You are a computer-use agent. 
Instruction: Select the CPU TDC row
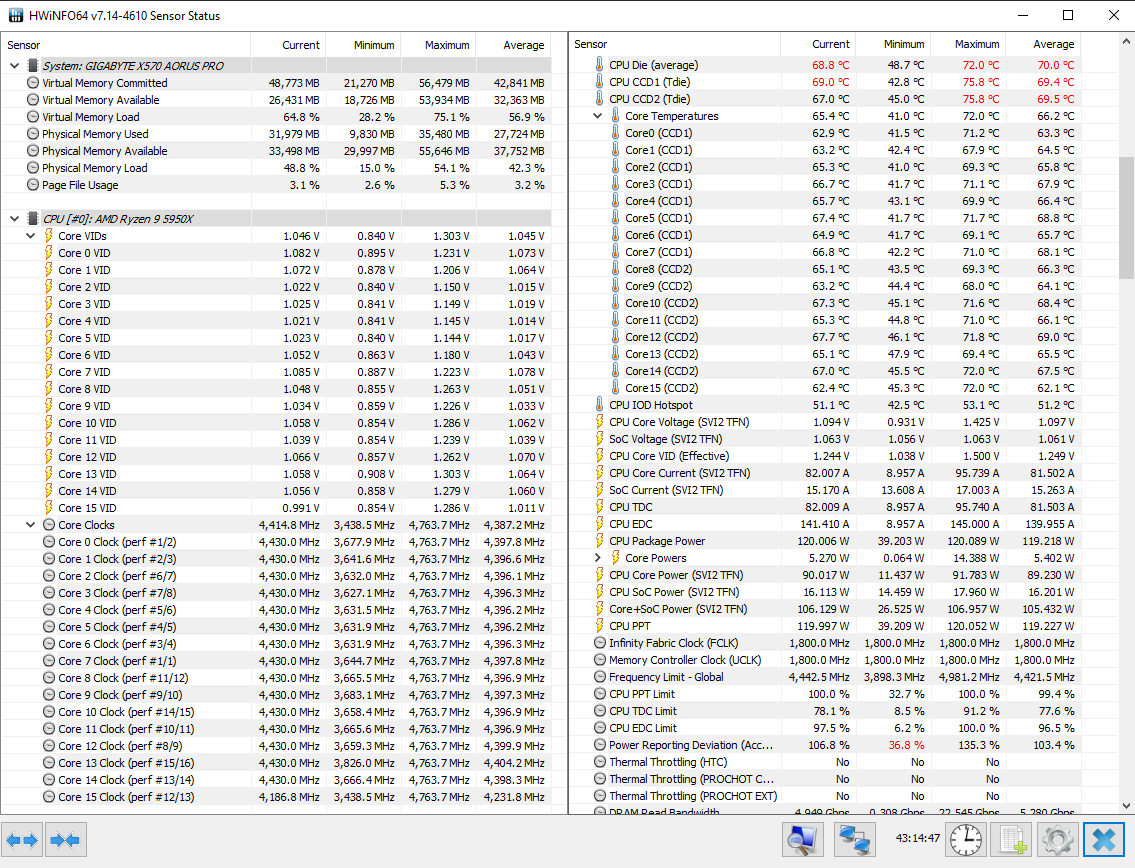click(x=825, y=507)
